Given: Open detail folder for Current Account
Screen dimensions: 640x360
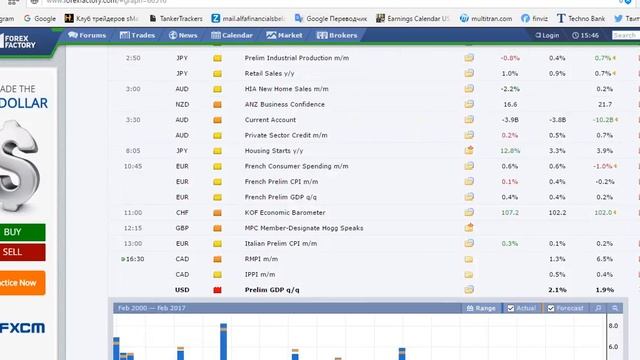Looking at the screenshot, I should tap(469, 120).
